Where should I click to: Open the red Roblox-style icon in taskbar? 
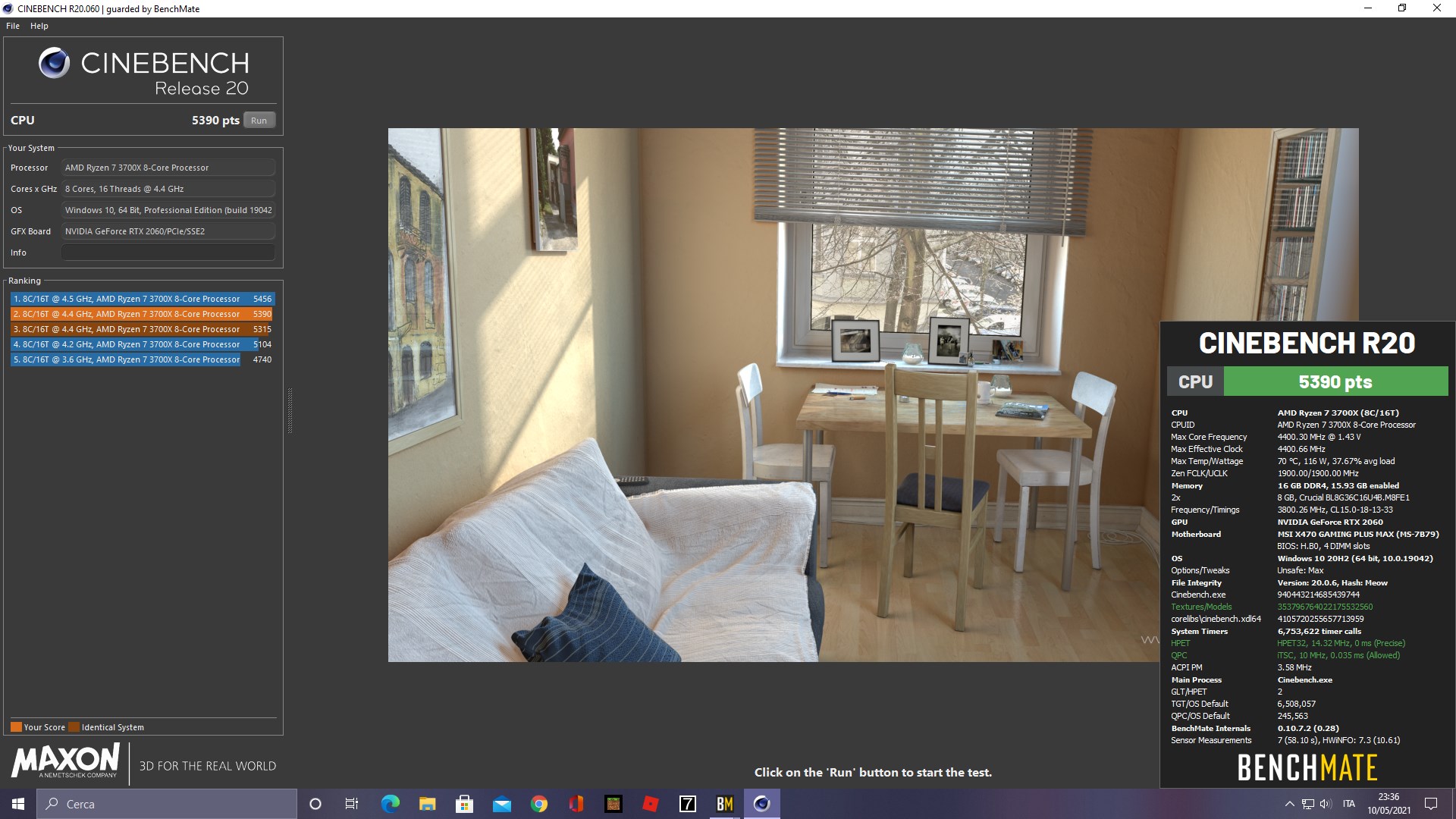pos(650,804)
